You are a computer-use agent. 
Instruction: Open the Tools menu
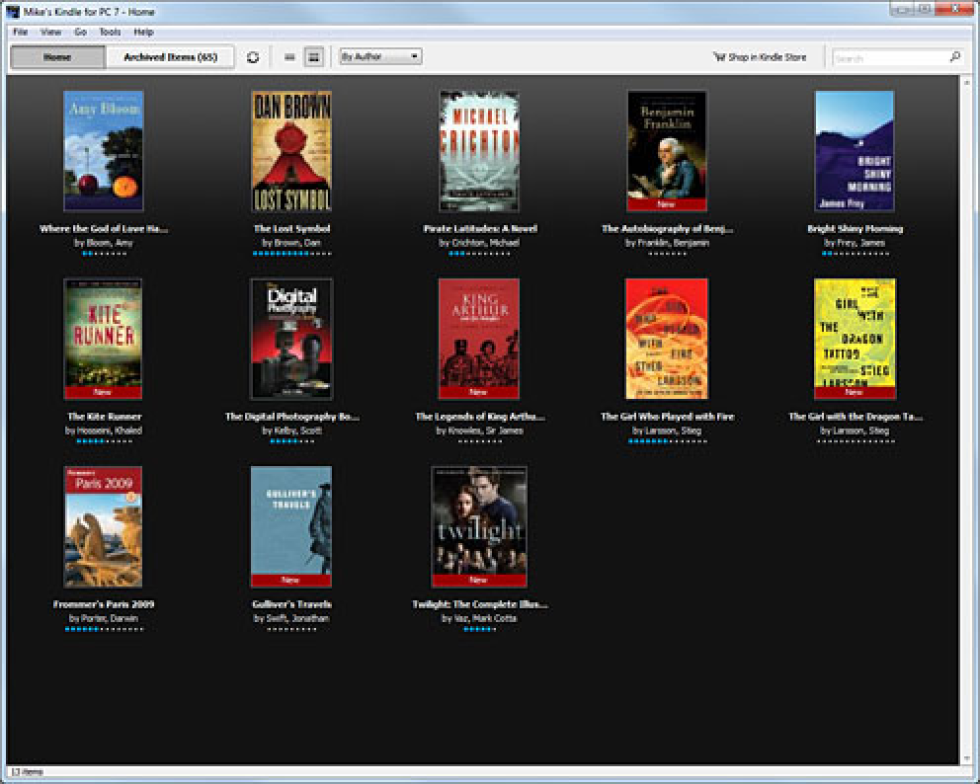coord(109,32)
